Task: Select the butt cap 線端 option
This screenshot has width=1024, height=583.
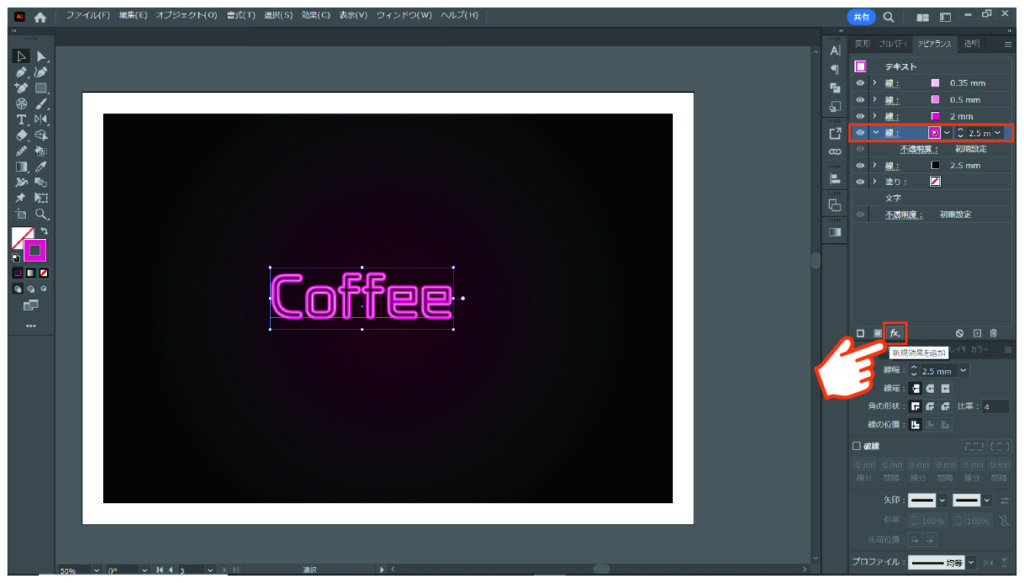Action: (x=916, y=388)
